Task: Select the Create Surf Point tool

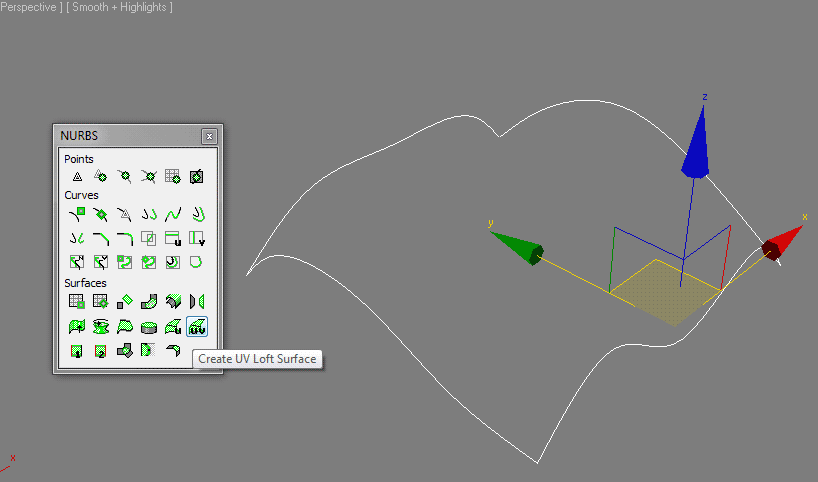Action: coord(173,177)
